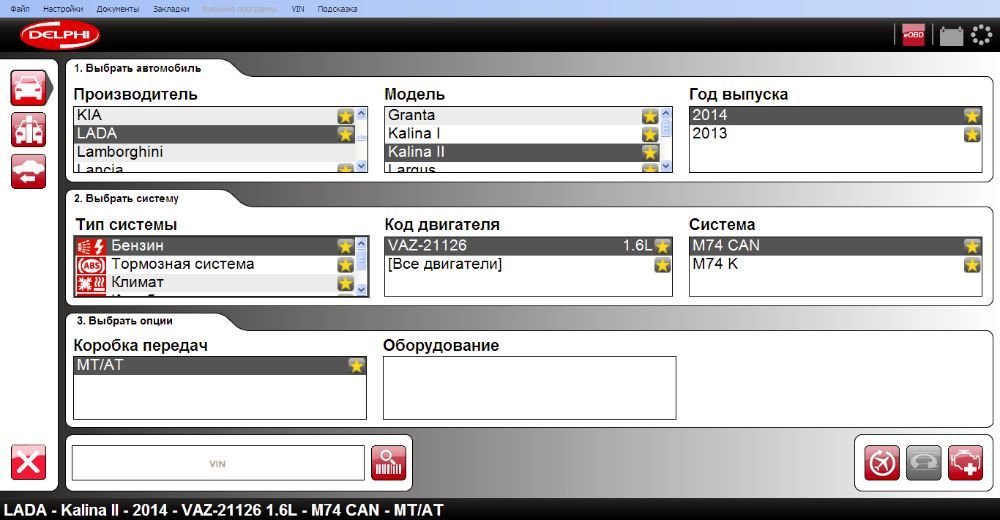Click the grey car scan button
This screenshot has height=520, width=1000.
tap(923, 463)
